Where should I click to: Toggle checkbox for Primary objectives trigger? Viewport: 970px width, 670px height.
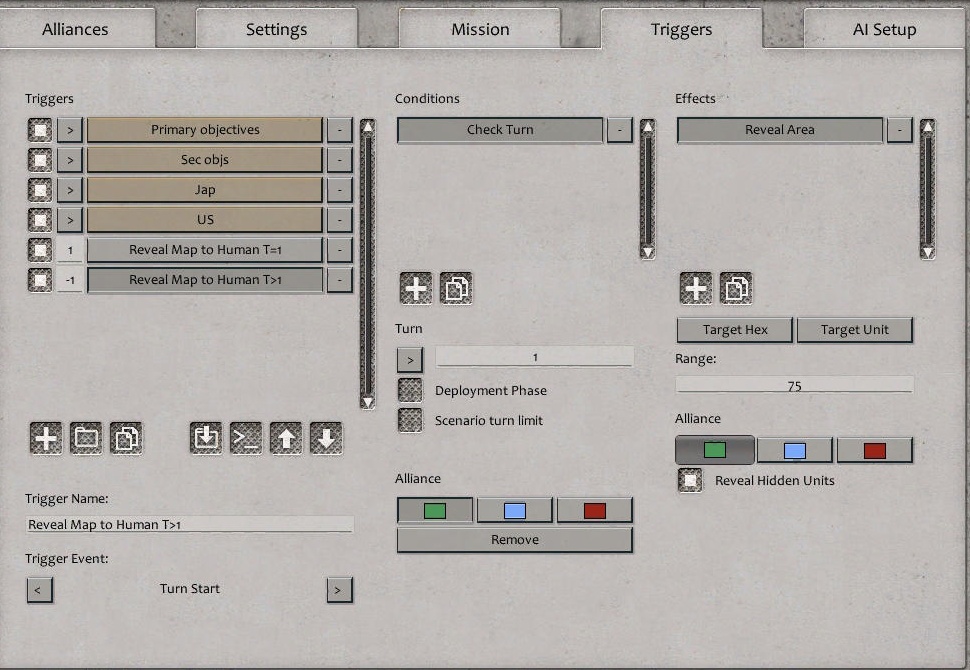[40, 130]
